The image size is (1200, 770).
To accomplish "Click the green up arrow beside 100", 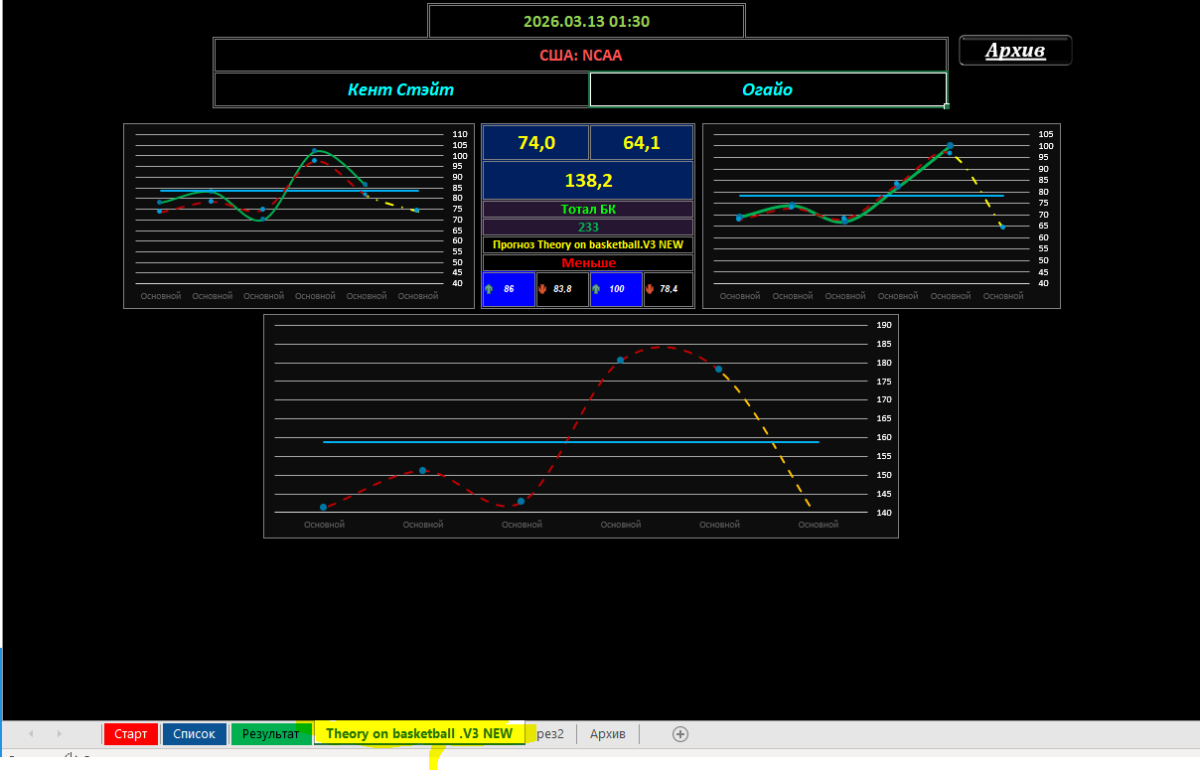I will (597, 289).
